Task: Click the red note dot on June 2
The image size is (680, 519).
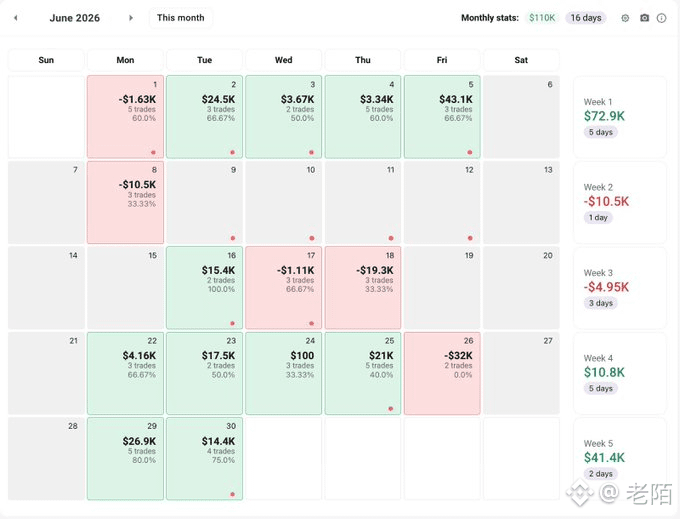Action: (x=232, y=152)
